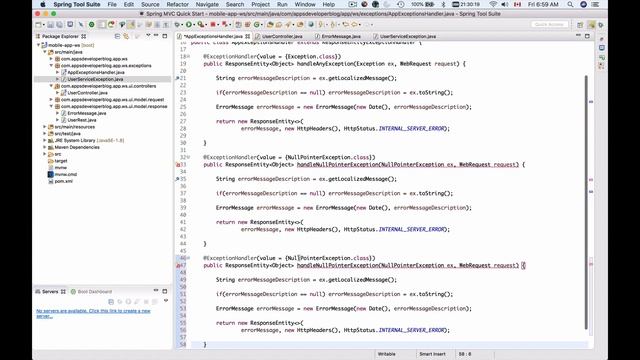
Task: Select the Spring perspective button at top right
Action: pos(591,25)
